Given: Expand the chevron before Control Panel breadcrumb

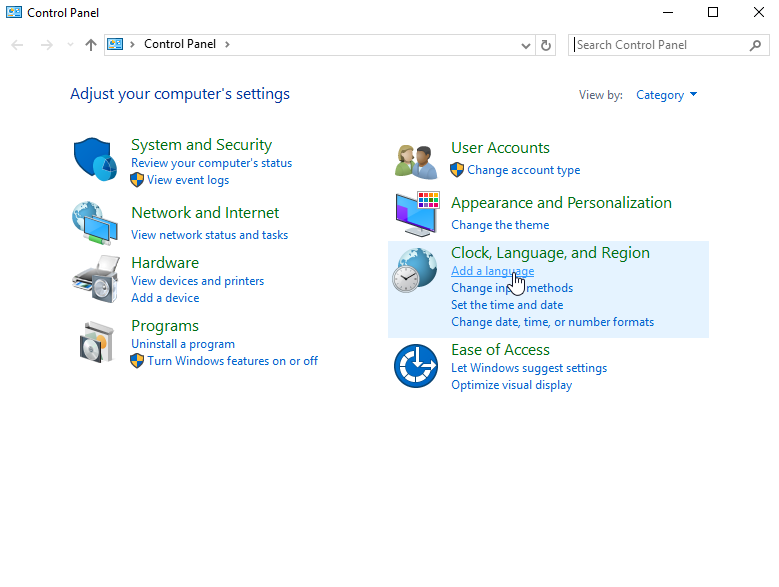Looking at the screenshot, I should coord(132,44).
